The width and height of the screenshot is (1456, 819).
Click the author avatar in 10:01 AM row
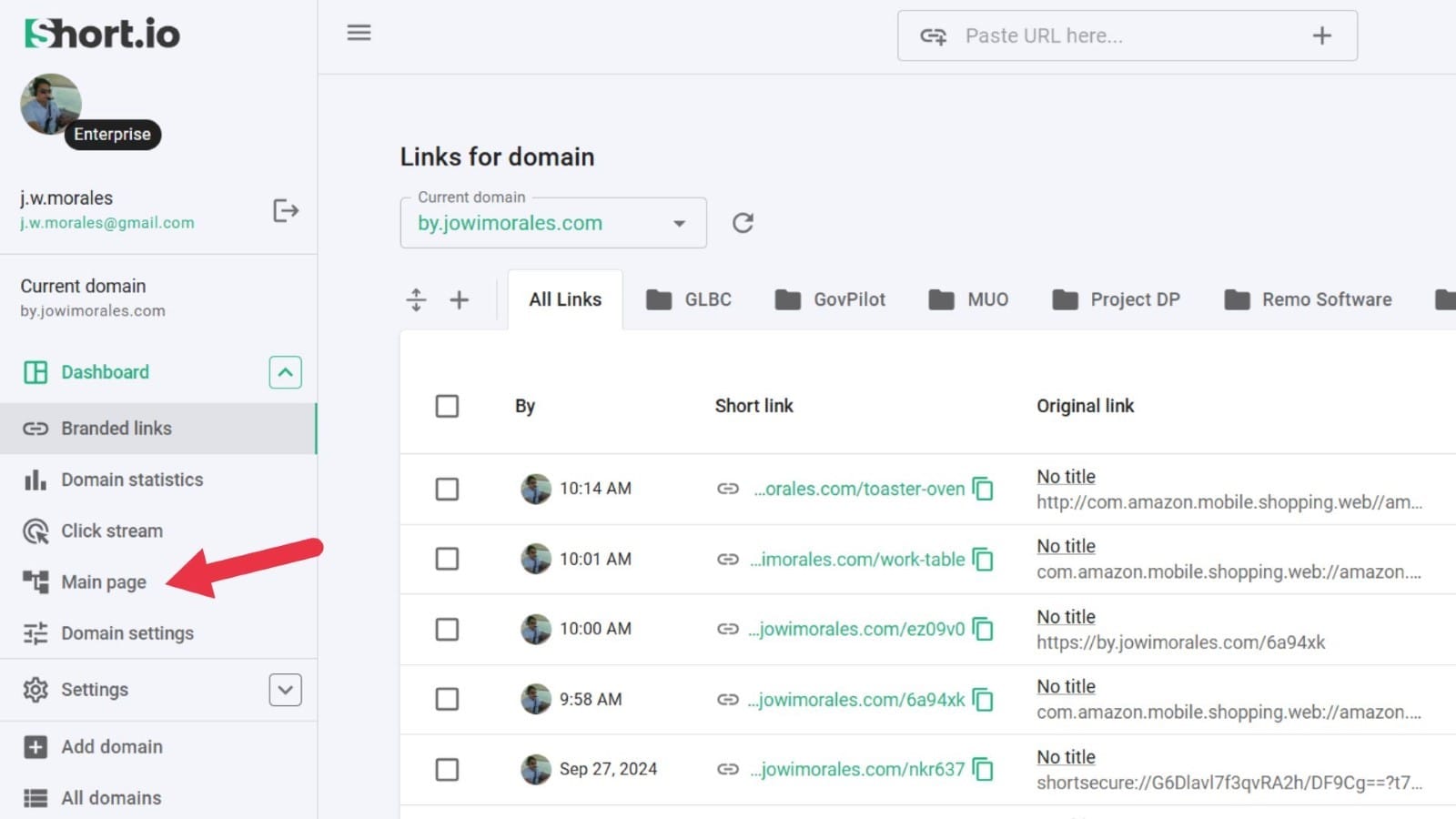[x=536, y=559]
